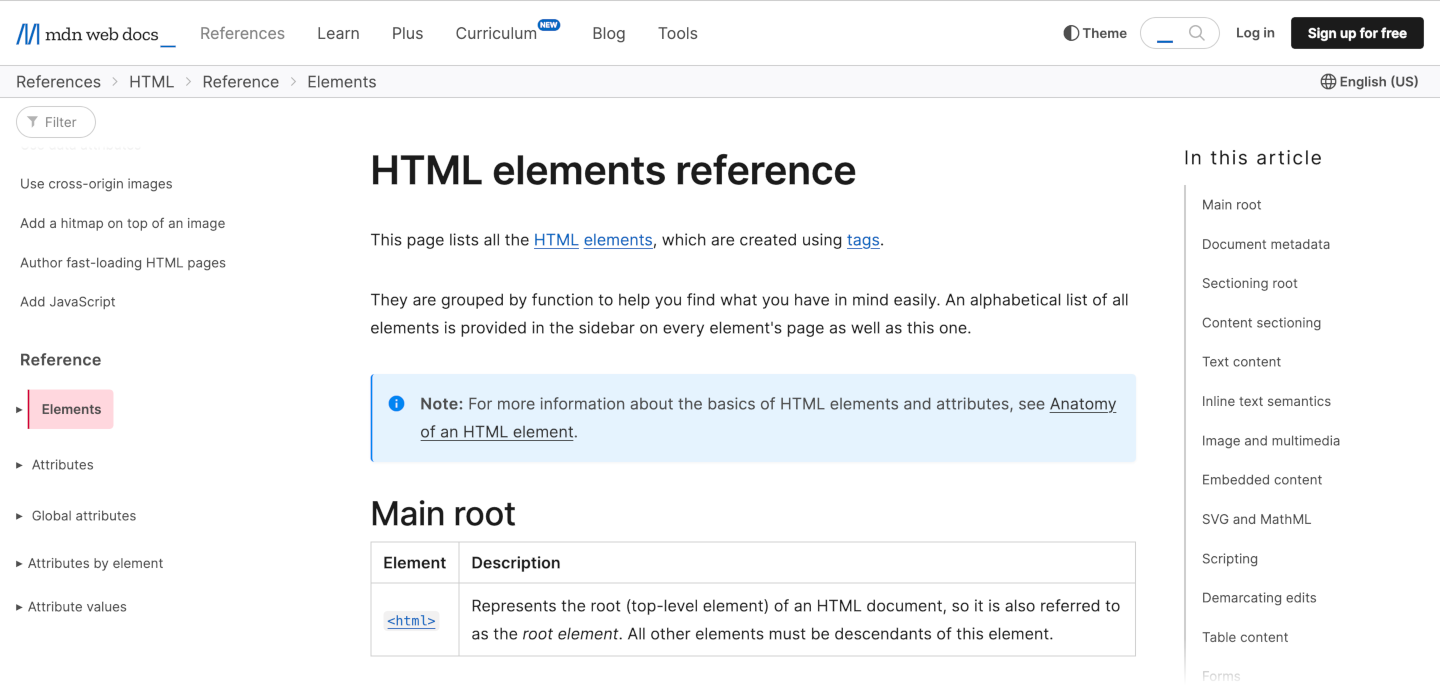This screenshot has height=687, width=1440.
Task: Jump to SVG and MathML section
Action: pyautogui.click(x=1256, y=519)
